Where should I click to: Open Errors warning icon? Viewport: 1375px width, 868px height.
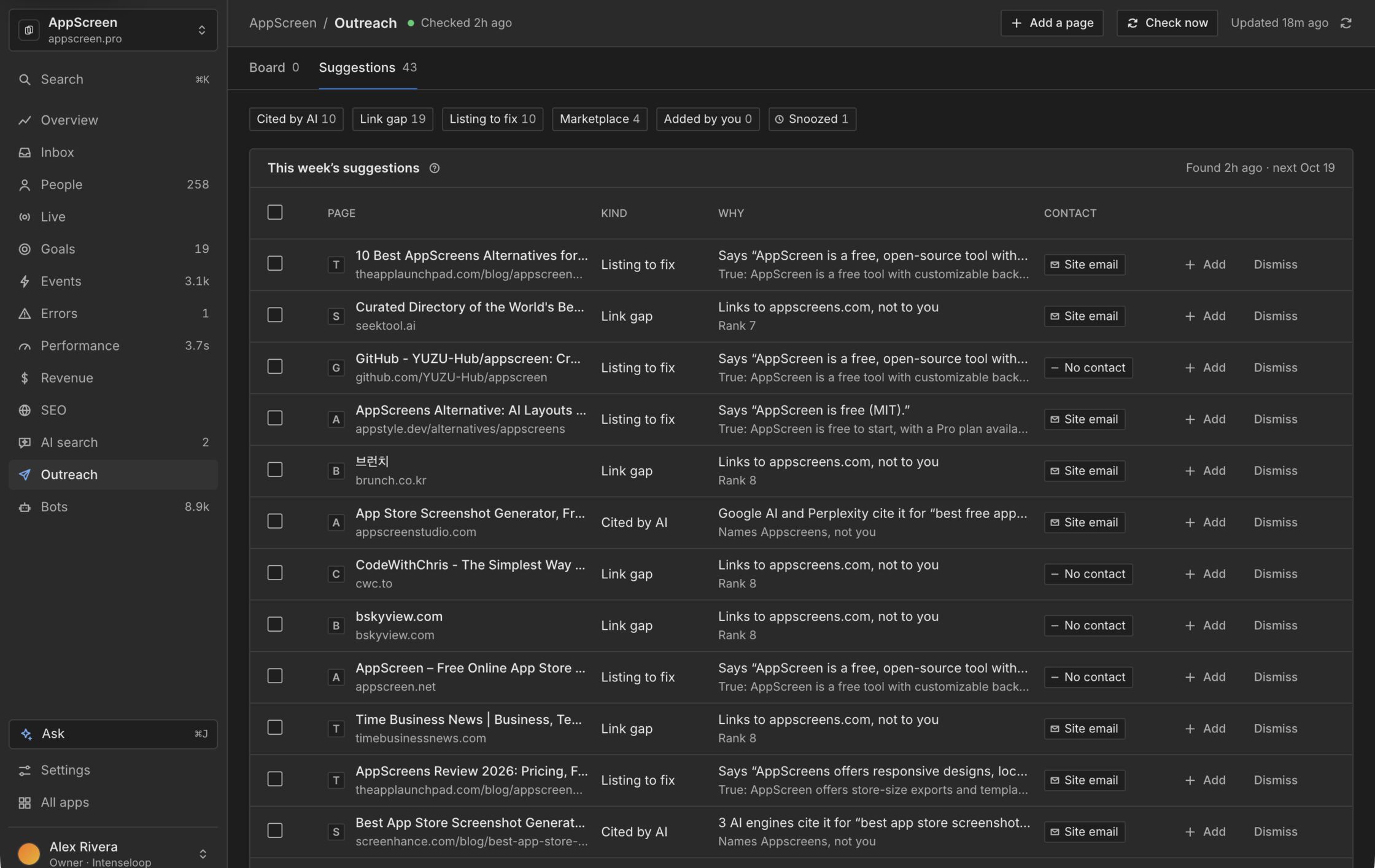point(25,314)
